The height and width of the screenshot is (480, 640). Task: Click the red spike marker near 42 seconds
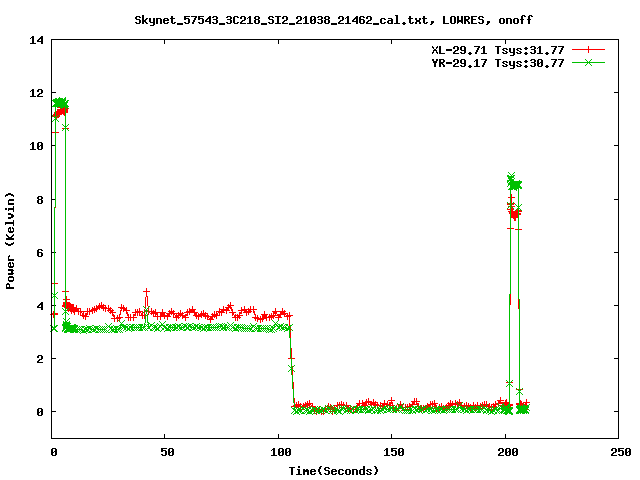coord(147,292)
